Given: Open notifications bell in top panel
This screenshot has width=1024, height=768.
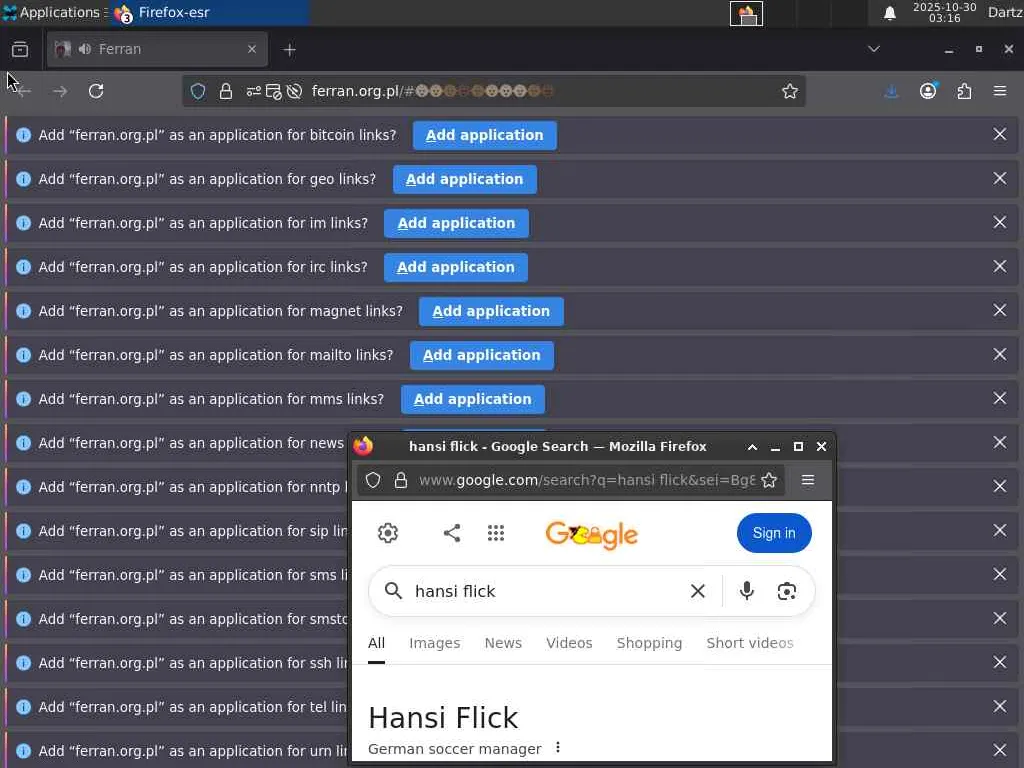Looking at the screenshot, I should click(x=889, y=13).
